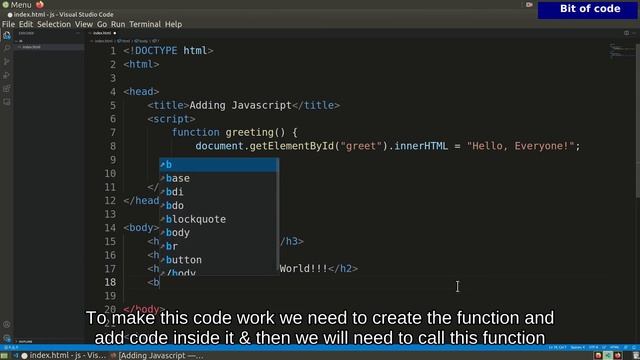Open the Search view in activity bar
Screen dimensions: 640x360
pyautogui.click(x=7, y=49)
